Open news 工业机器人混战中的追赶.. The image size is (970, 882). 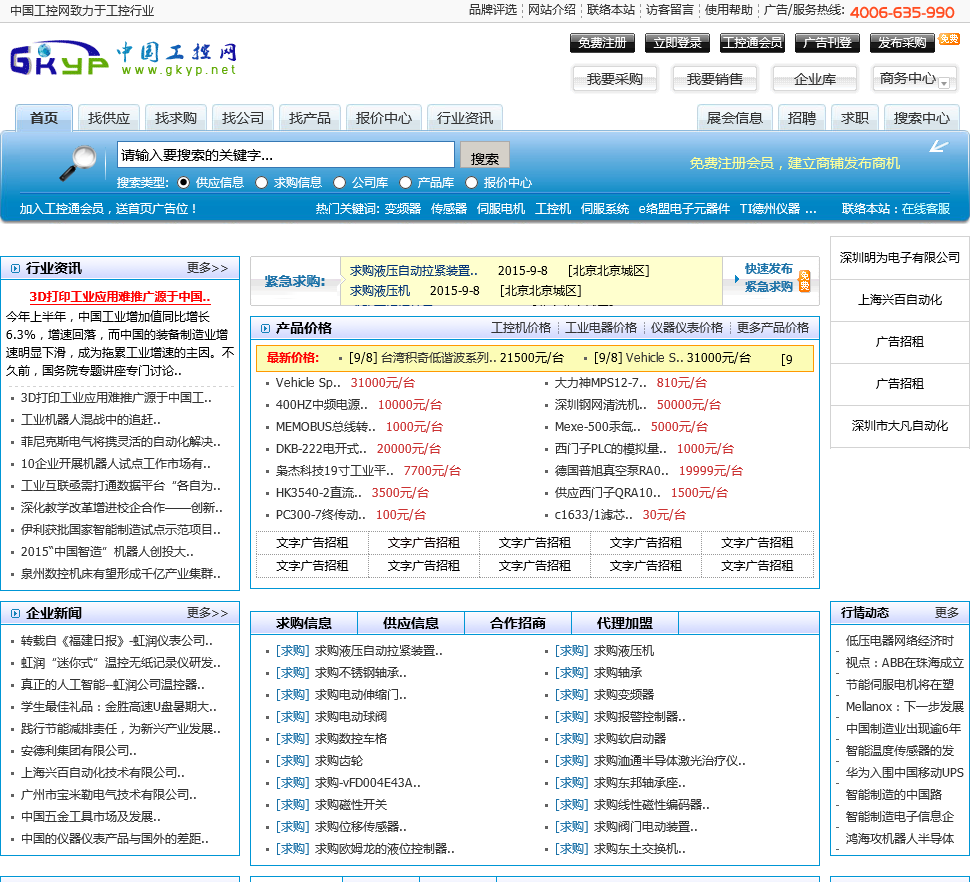(90, 419)
